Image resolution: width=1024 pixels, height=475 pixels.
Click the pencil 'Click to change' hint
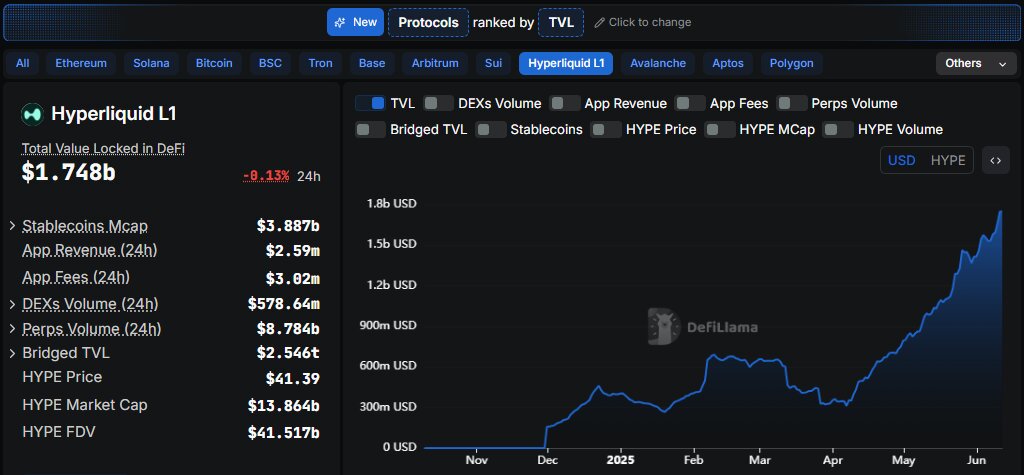(x=643, y=22)
